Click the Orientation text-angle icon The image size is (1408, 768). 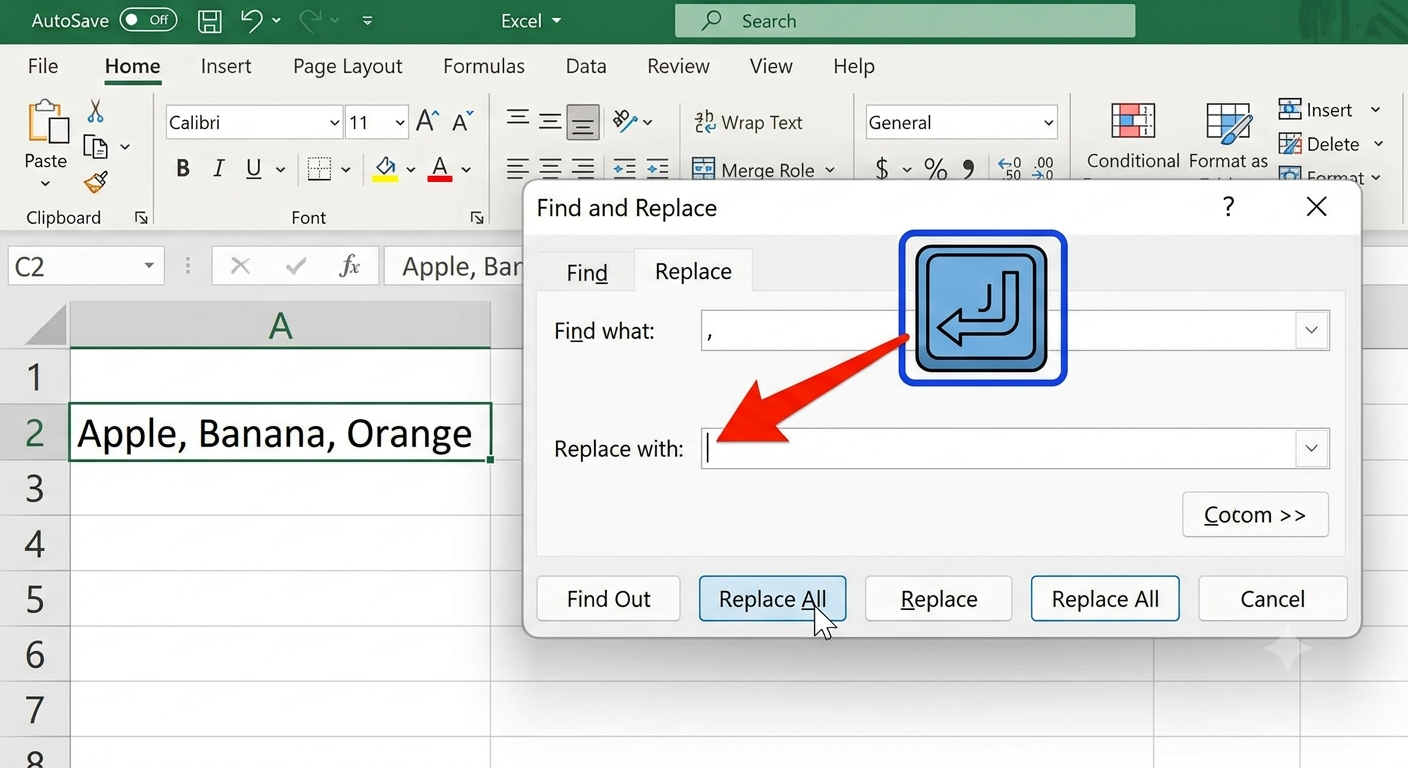[x=625, y=122]
